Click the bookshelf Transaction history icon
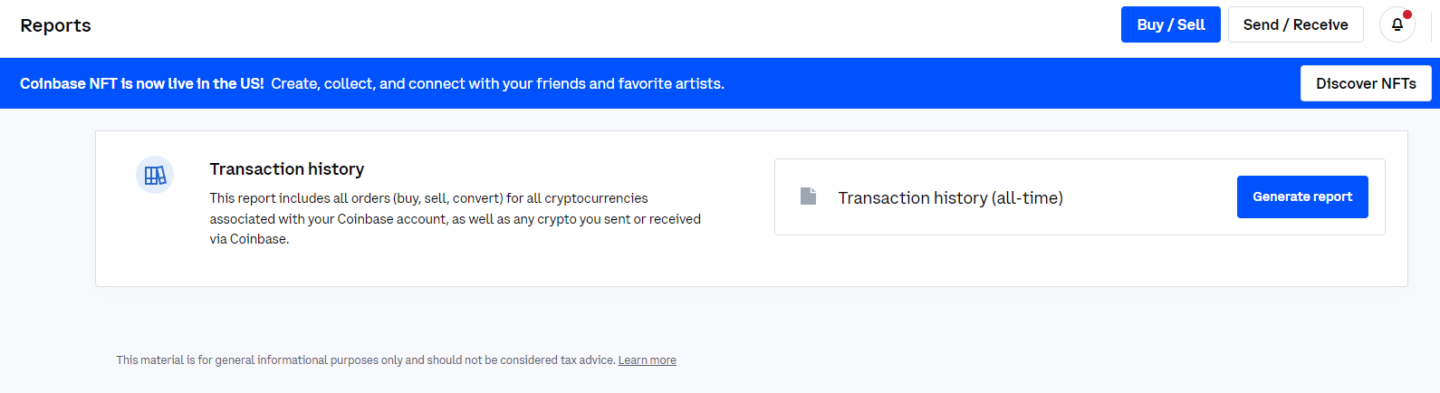The image size is (1440, 393). coord(155,176)
